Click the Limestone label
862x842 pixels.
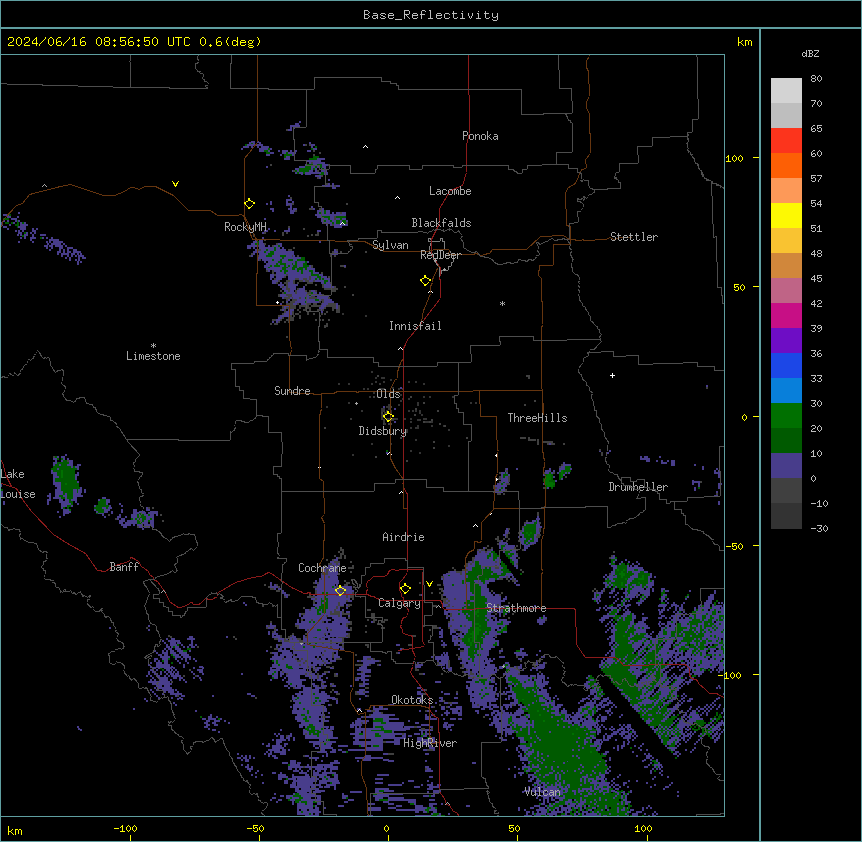coord(153,356)
